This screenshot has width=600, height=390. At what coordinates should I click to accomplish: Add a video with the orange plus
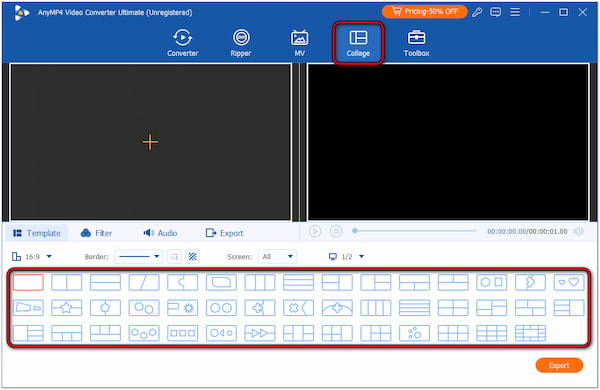tap(150, 142)
